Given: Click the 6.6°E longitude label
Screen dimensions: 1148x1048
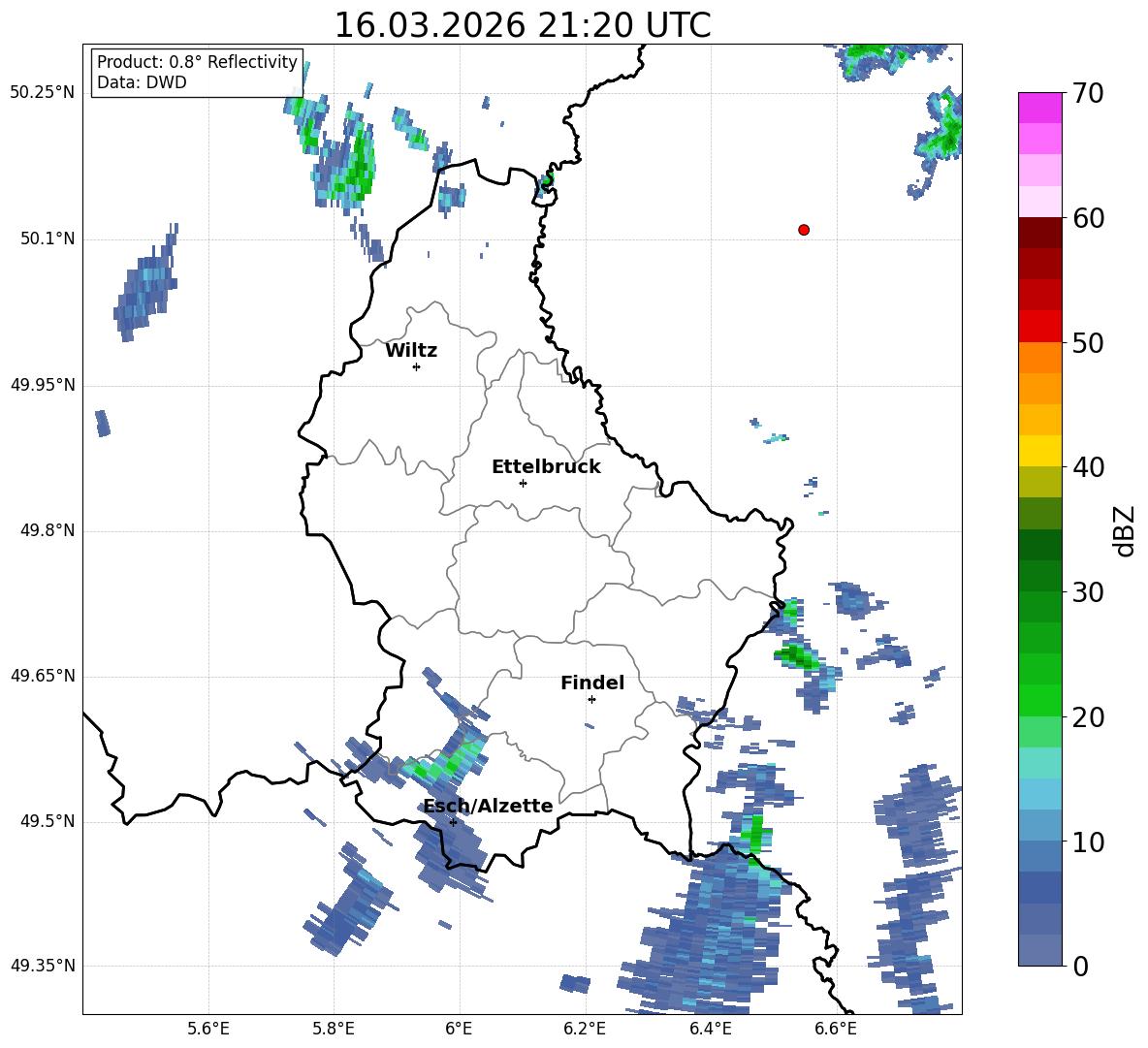Looking at the screenshot, I should coord(836,1029).
